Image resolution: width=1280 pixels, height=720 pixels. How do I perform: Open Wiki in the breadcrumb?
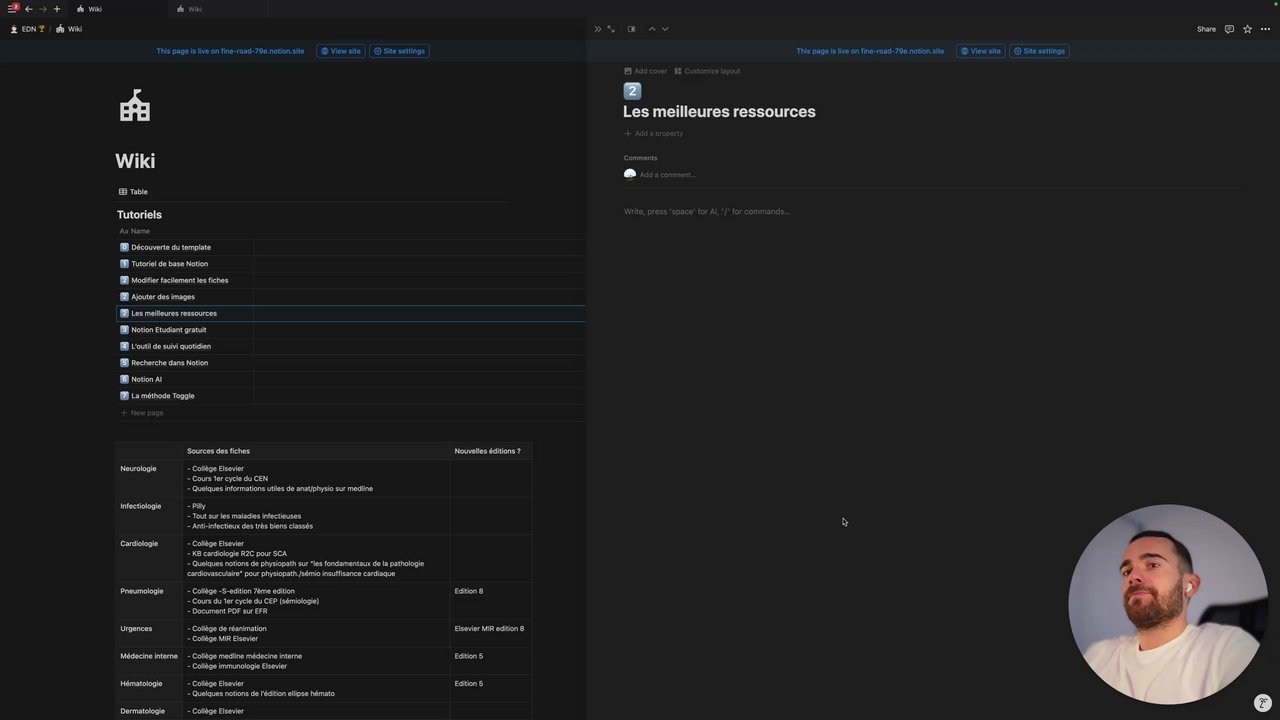[x=69, y=29]
